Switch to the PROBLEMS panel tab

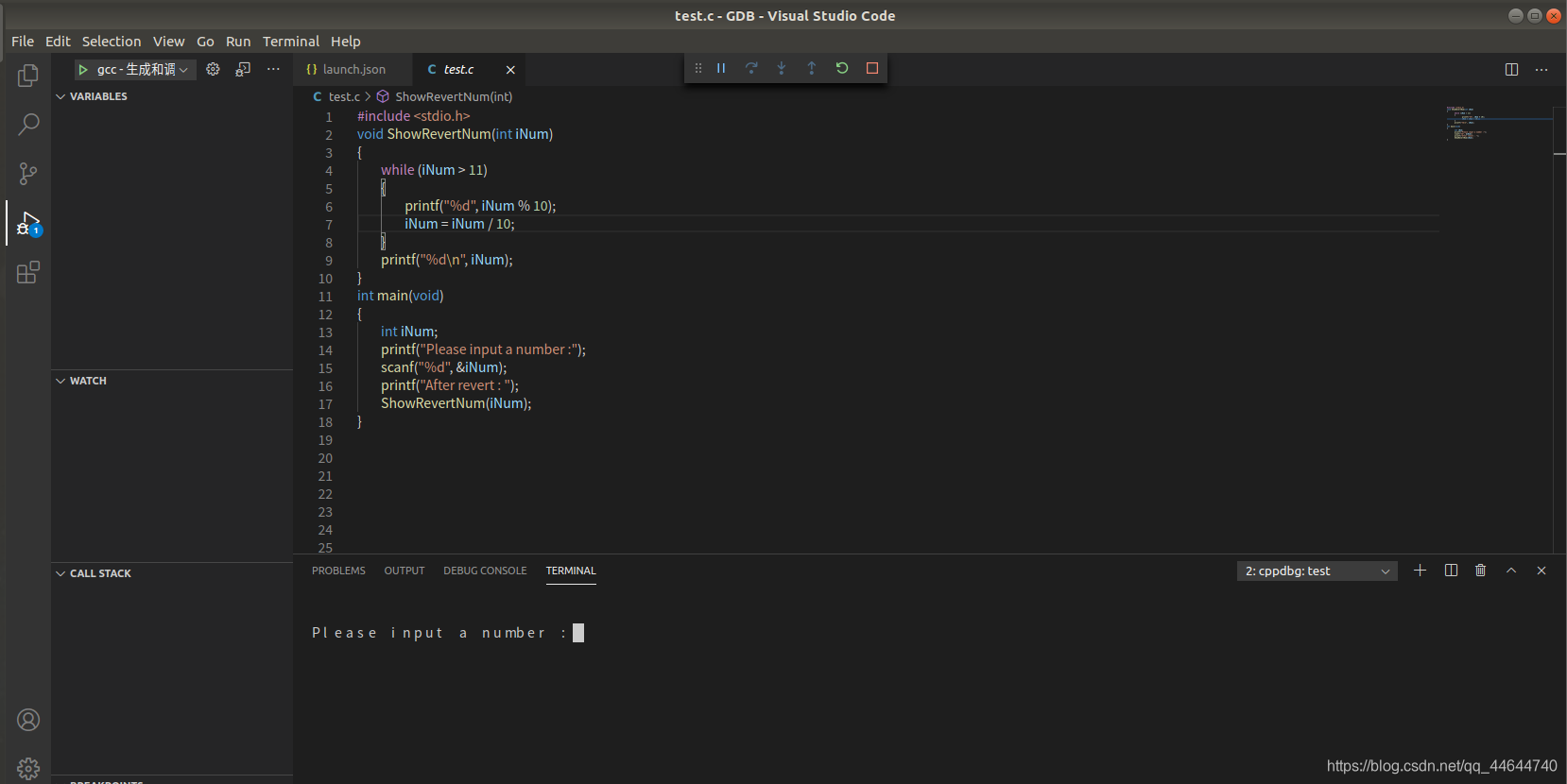(338, 571)
